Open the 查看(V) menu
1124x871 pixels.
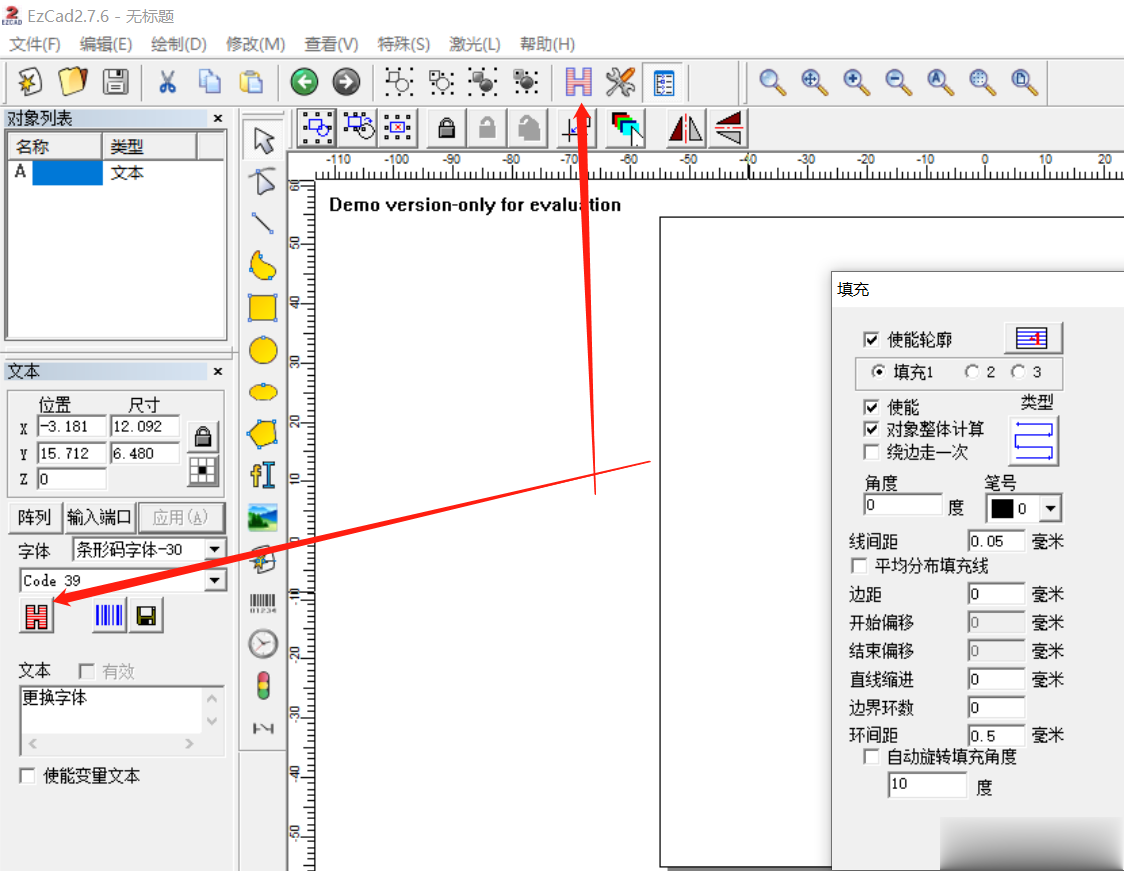point(331,44)
